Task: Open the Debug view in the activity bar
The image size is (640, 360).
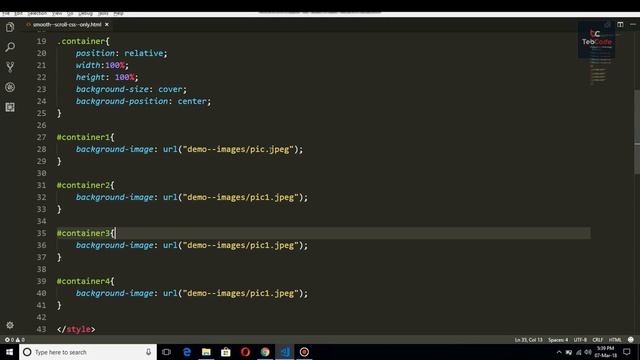Action: coord(10,87)
